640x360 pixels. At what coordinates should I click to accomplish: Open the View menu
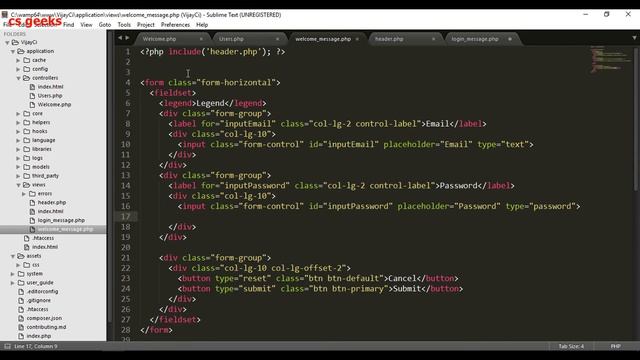86,25
